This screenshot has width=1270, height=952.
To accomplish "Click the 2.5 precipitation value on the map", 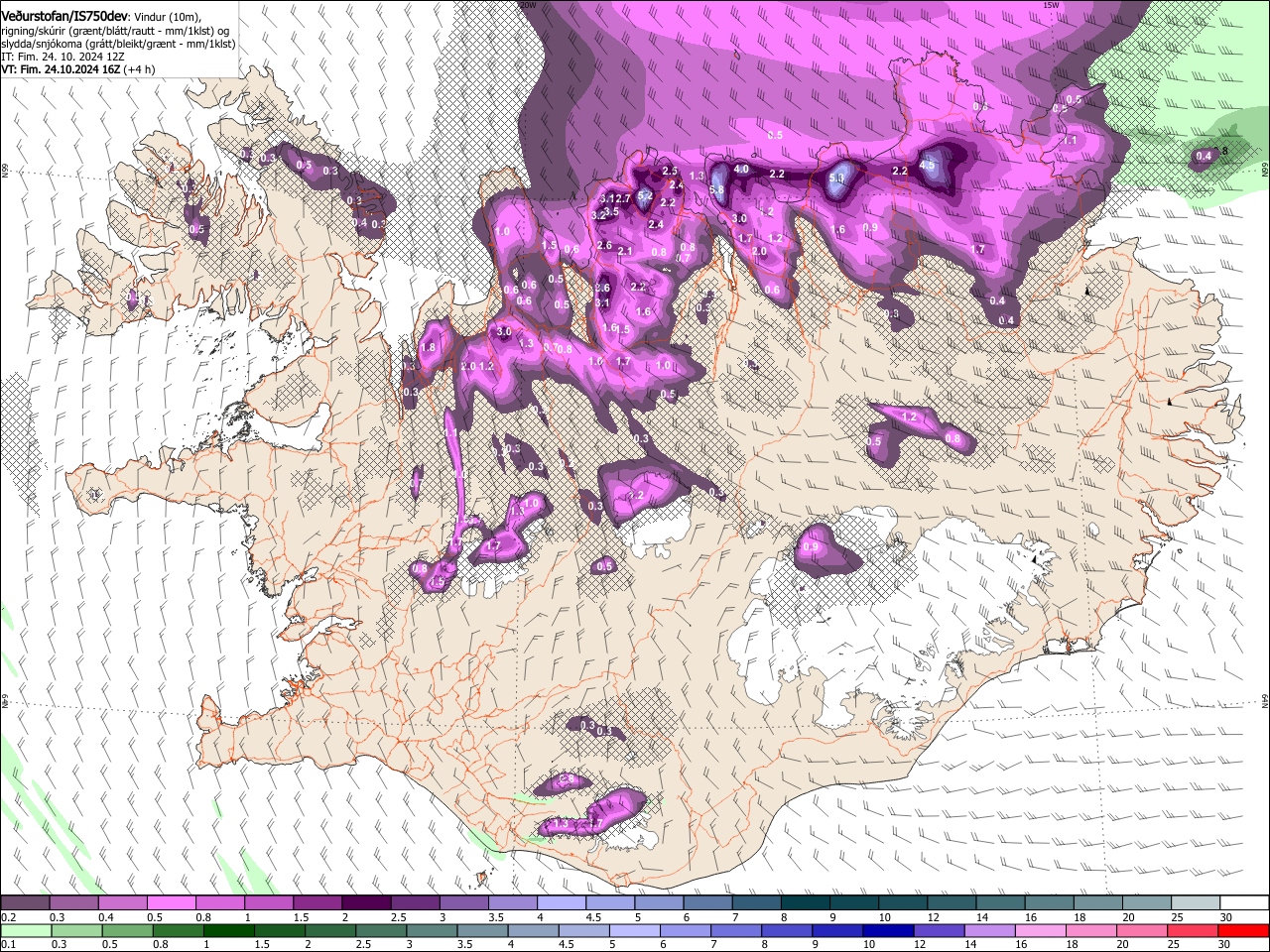I will point(670,172).
